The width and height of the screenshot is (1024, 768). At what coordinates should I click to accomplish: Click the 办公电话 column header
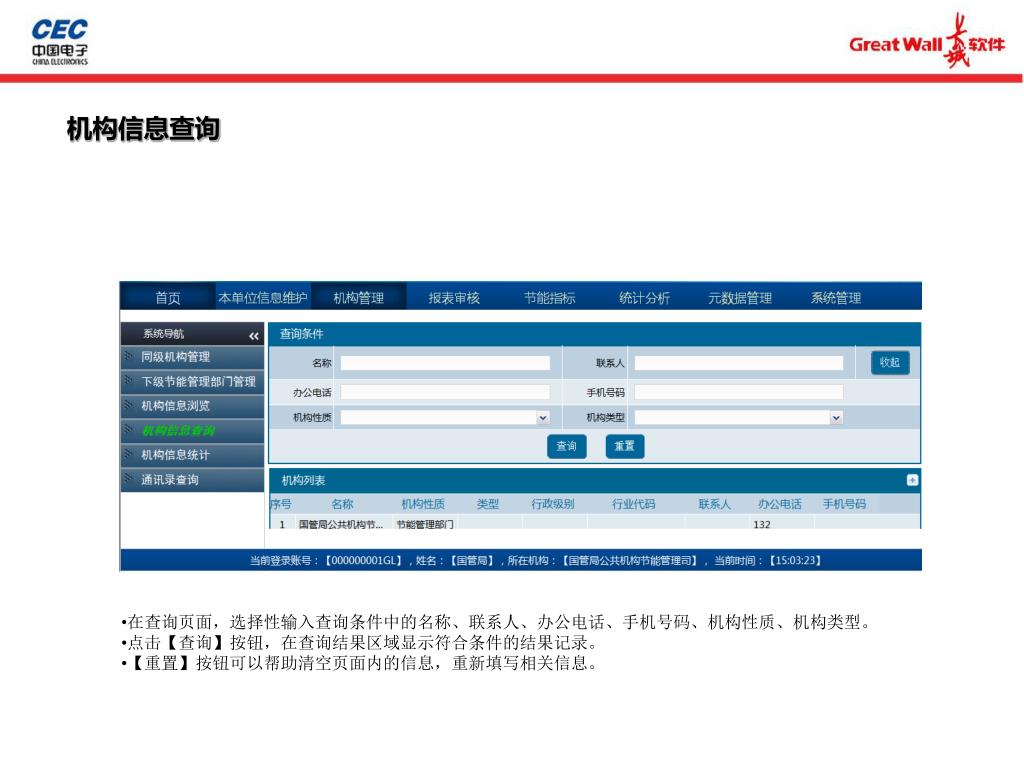tap(780, 504)
